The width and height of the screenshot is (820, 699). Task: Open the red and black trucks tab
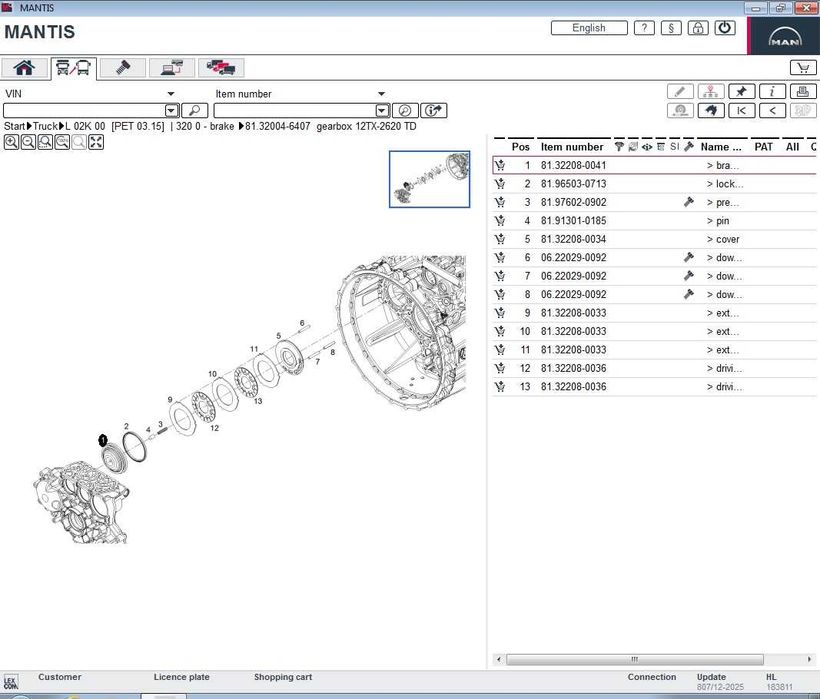pyautogui.click(x=221, y=68)
